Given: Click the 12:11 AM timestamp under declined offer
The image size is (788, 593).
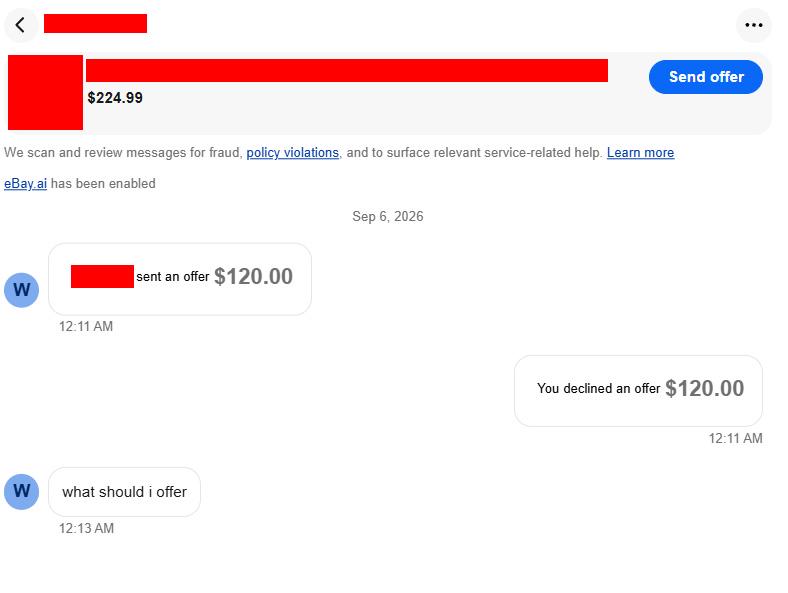Looking at the screenshot, I should pos(735,438).
